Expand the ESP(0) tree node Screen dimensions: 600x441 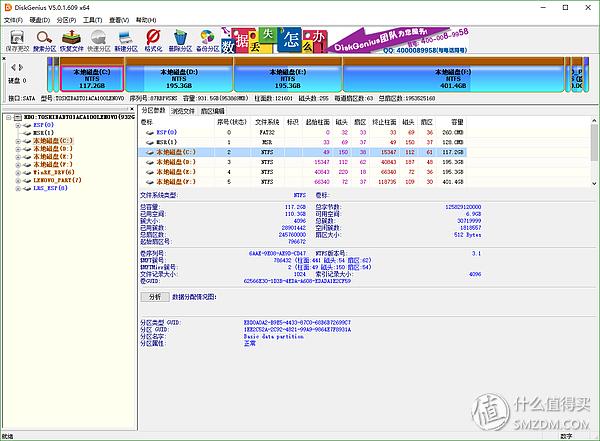17,125
